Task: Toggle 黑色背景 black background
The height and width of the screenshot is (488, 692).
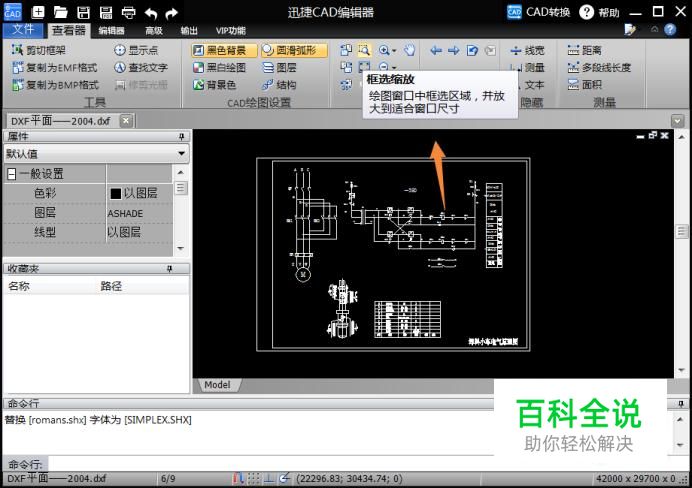Action: [x=224, y=50]
